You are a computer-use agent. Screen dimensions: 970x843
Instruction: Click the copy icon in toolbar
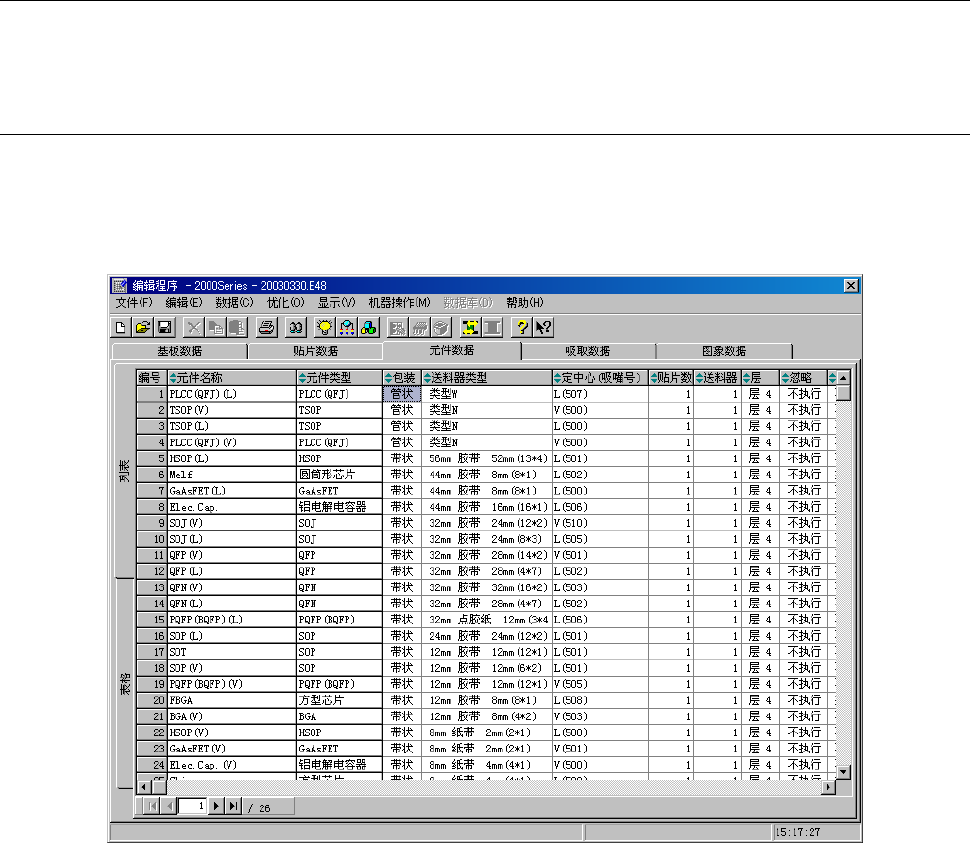tap(215, 327)
